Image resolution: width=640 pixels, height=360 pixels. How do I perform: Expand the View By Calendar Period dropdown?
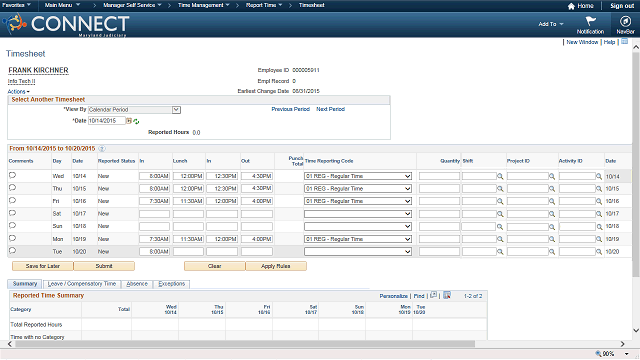tap(176, 110)
